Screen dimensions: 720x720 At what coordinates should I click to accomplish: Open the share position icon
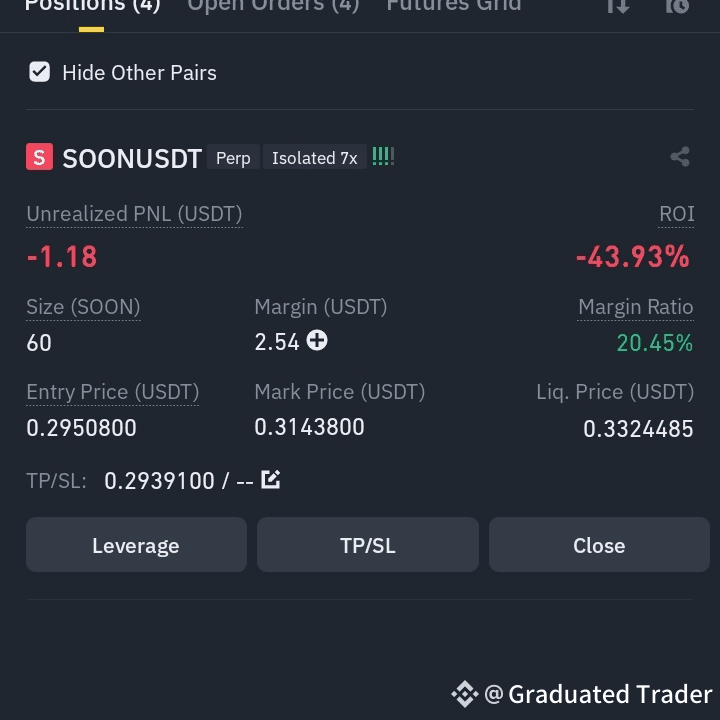[x=680, y=157]
